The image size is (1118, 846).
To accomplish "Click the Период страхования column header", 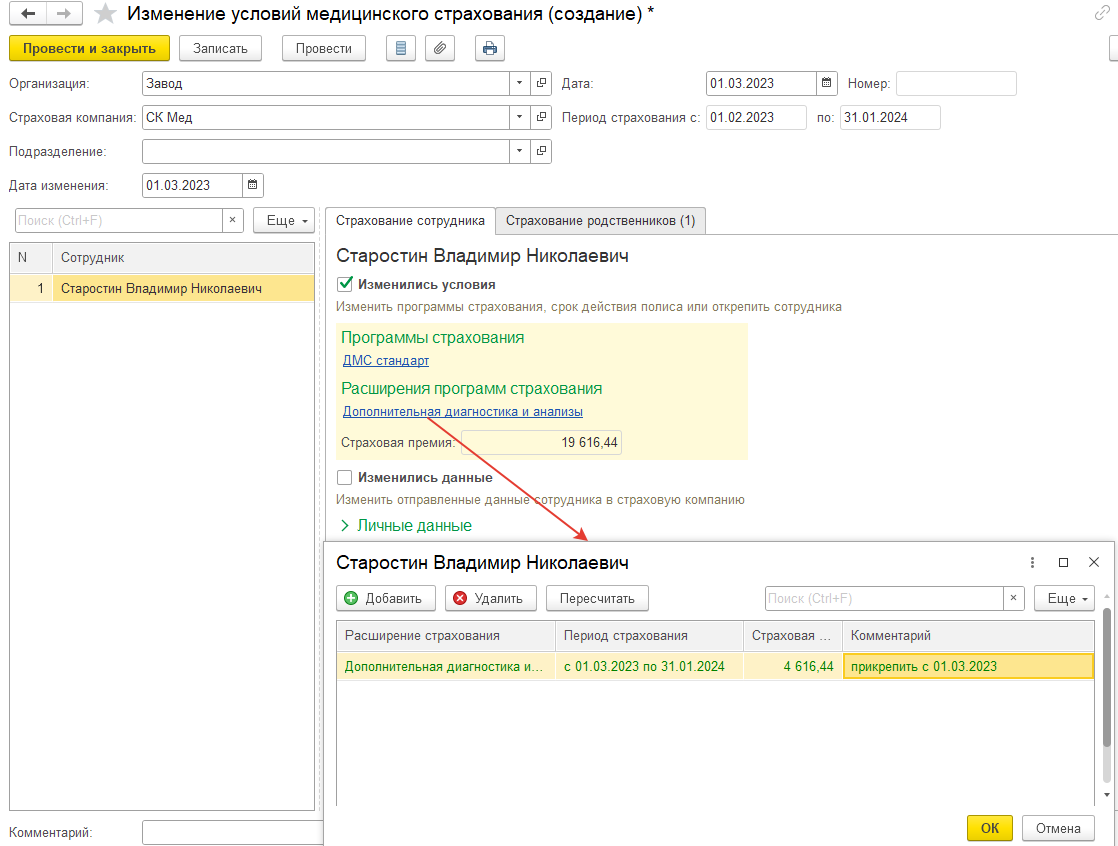I will click(x=649, y=636).
